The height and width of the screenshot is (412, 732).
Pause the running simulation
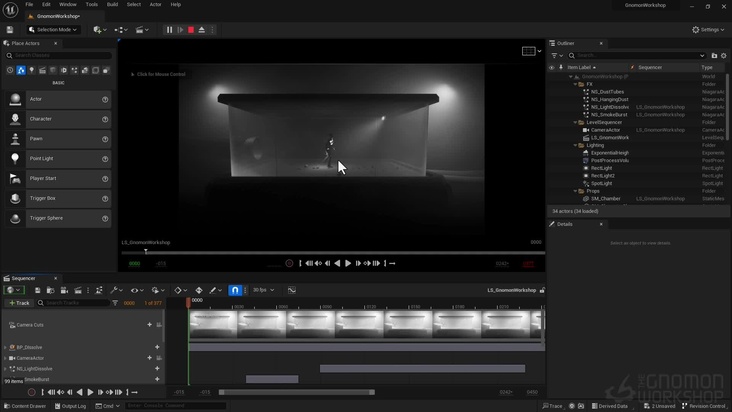click(x=169, y=30)
